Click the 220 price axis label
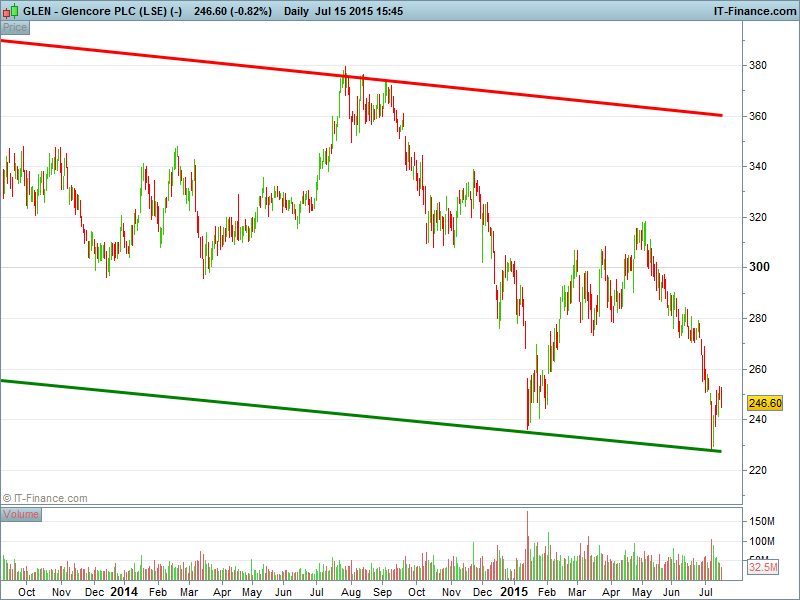 pyautogui.click(x=758, y=470)
